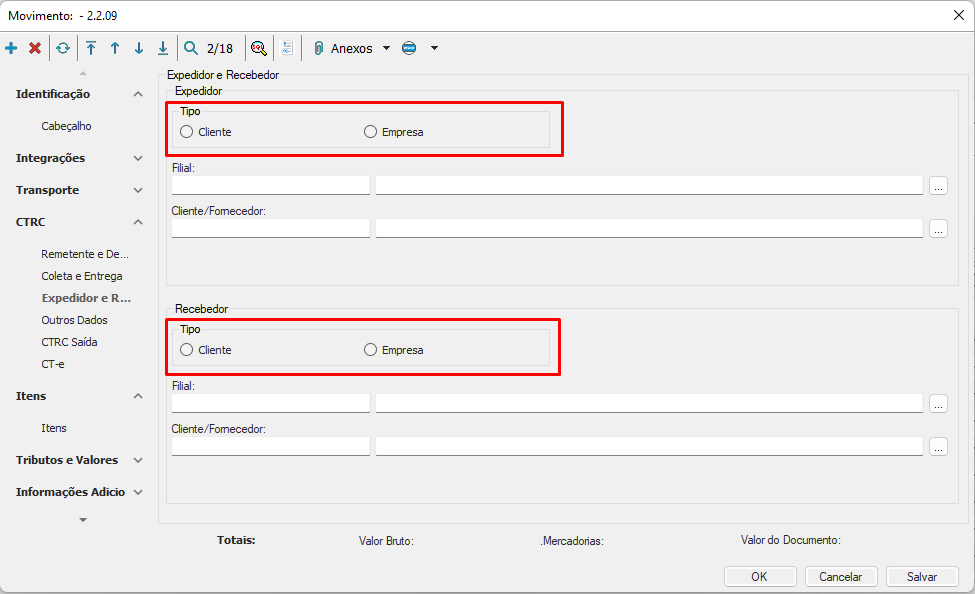
Task: Go to first record arrow icon
Action: [91, 48]
